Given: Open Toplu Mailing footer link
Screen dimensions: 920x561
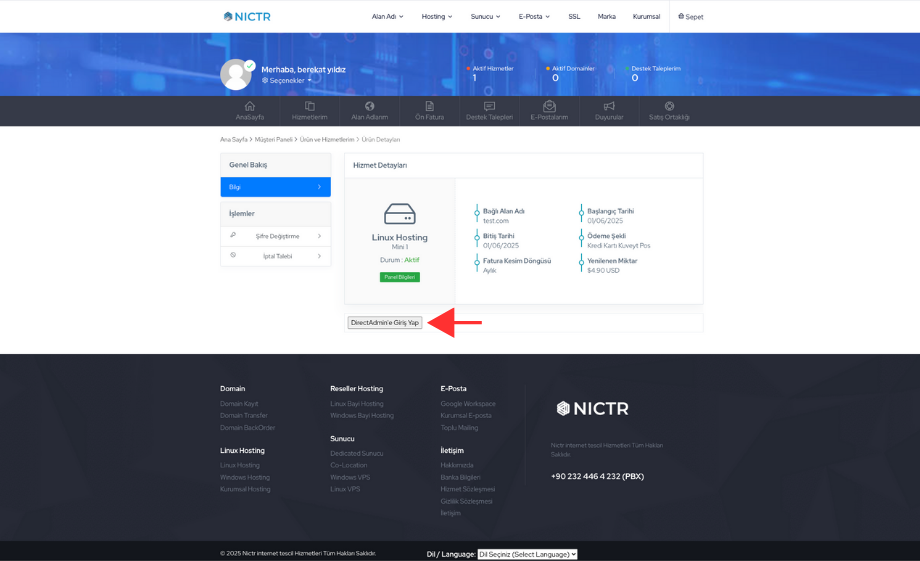Looking at the screenshot, I should tap(459, 428).
